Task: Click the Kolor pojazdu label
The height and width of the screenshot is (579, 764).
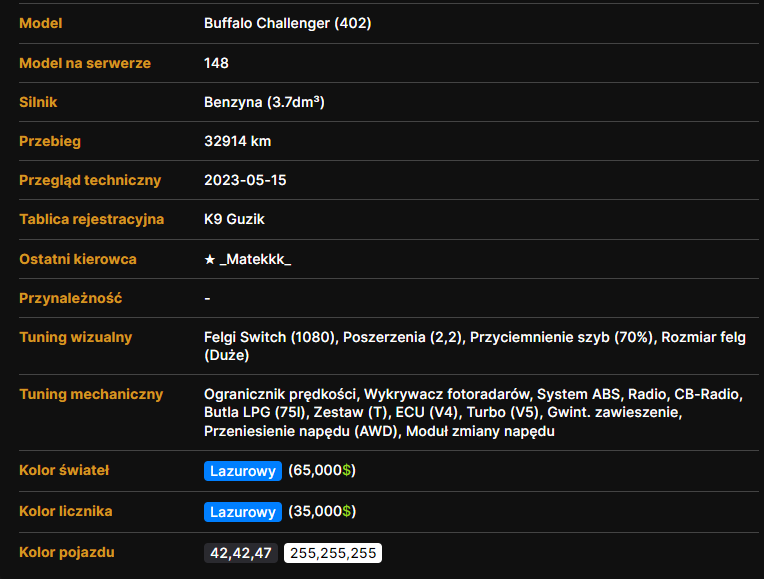Action: pos(67,552)
